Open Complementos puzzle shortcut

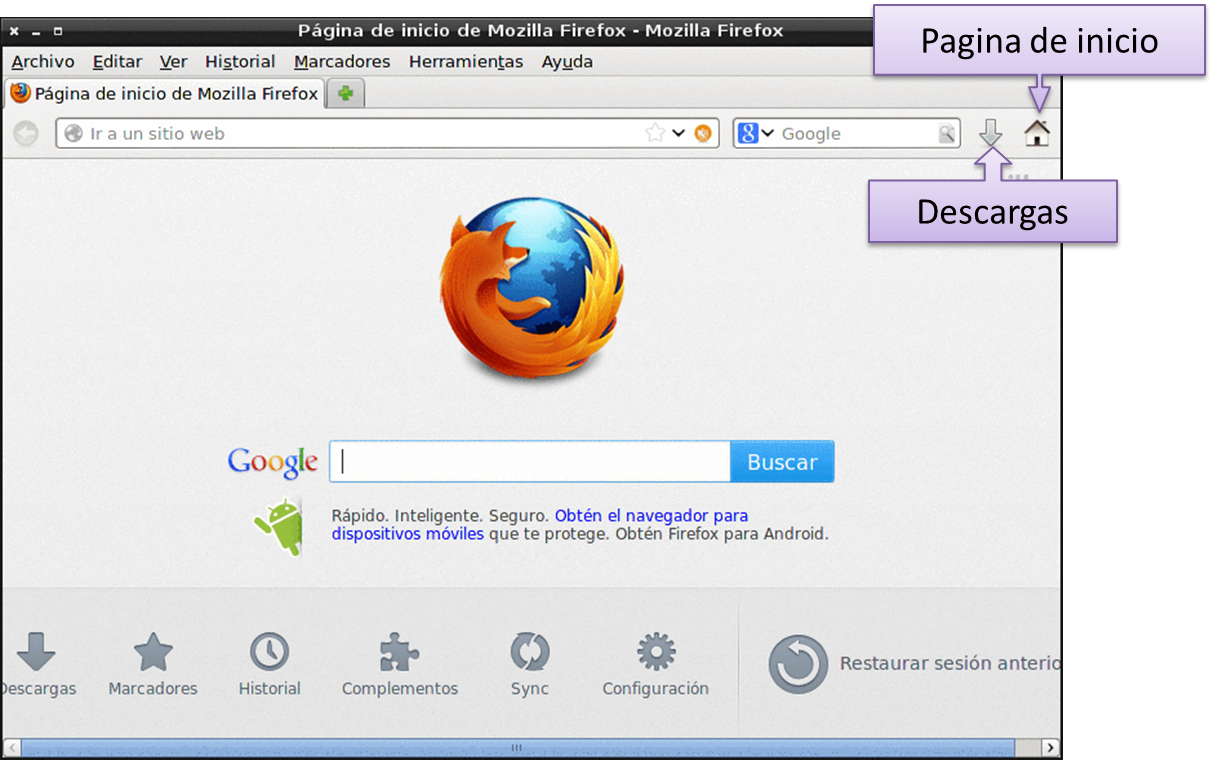[x=400, y=664]
